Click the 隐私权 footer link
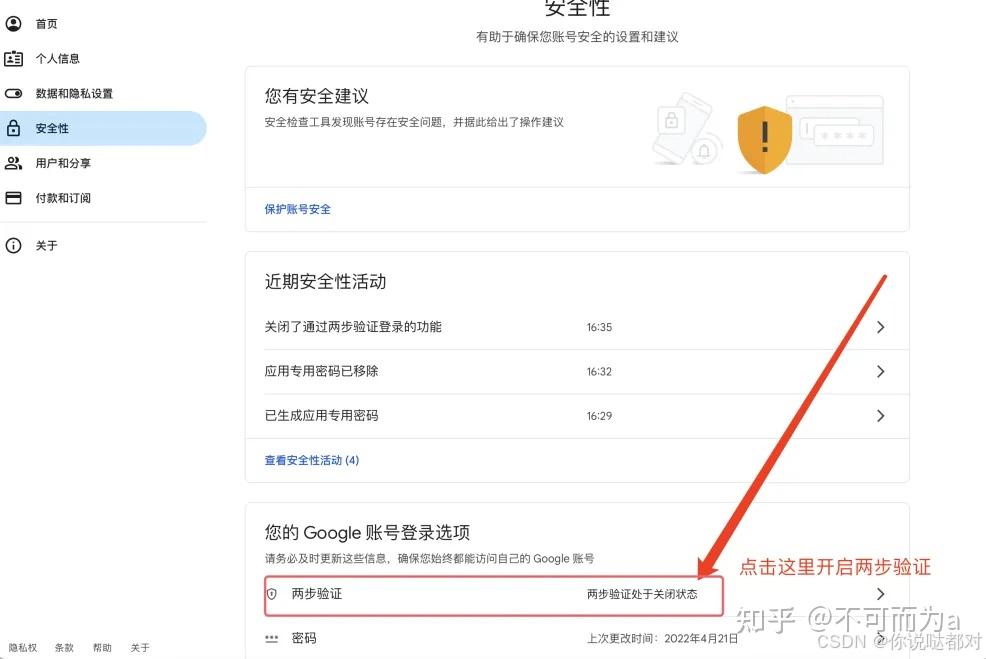The image size is (986, 659). pyautogui.click(x=22, y=648)
